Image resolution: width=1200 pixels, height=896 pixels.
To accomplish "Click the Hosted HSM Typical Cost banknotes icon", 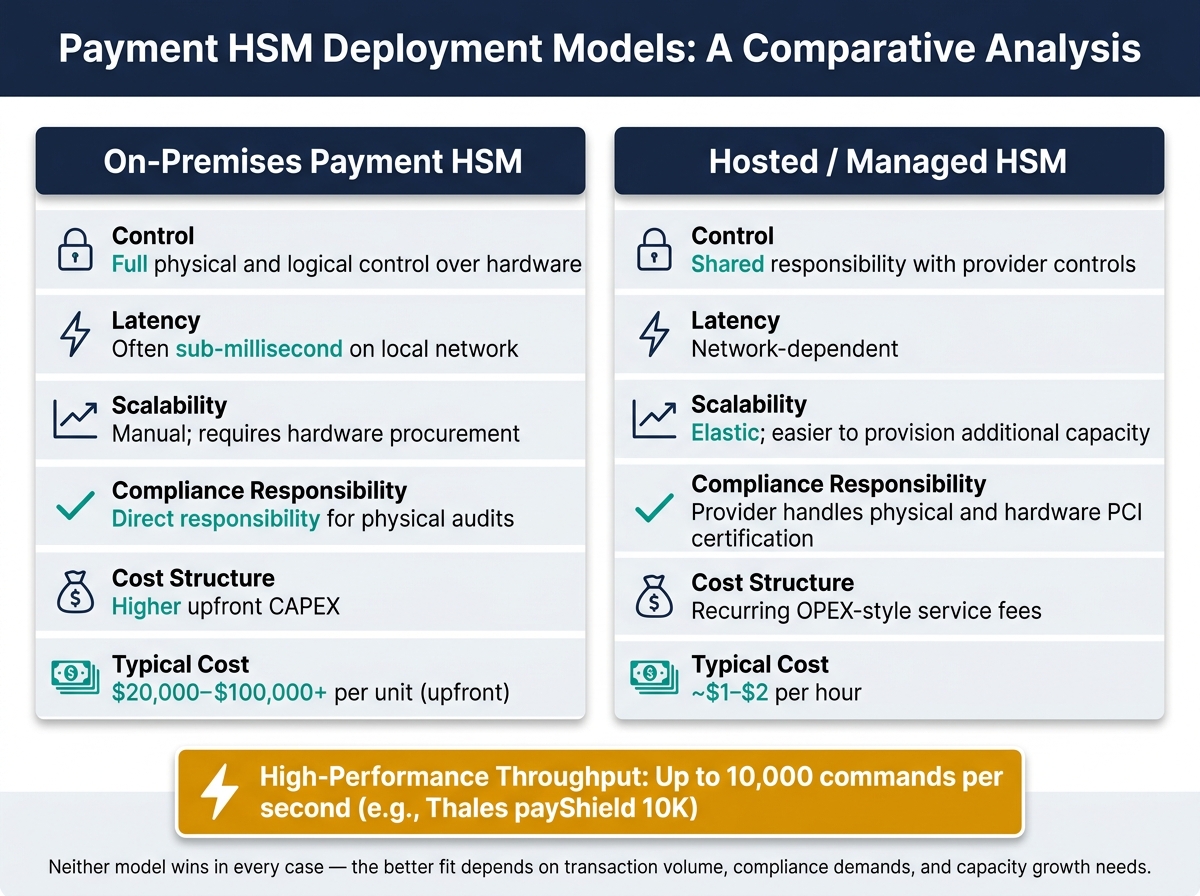I will pos(655,678).
